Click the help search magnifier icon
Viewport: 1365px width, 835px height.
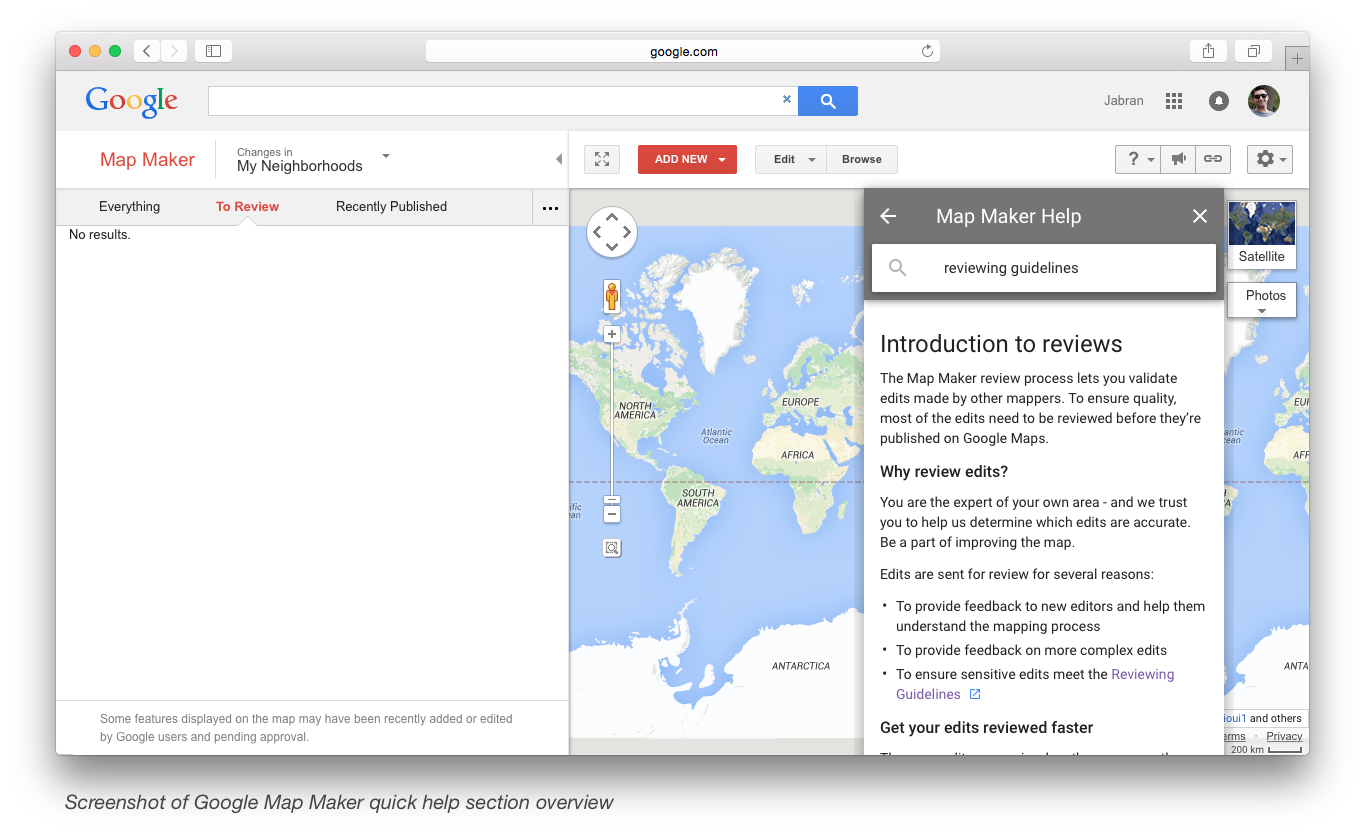[x=898, y=268]
